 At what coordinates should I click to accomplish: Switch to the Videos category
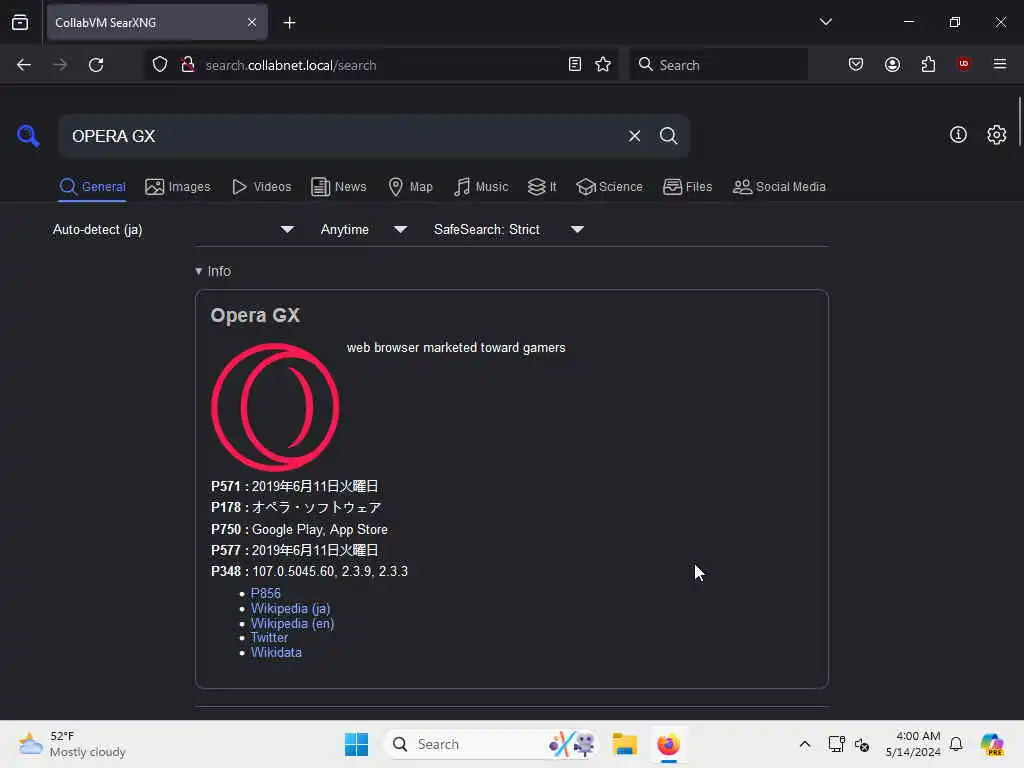click(261, 187)
